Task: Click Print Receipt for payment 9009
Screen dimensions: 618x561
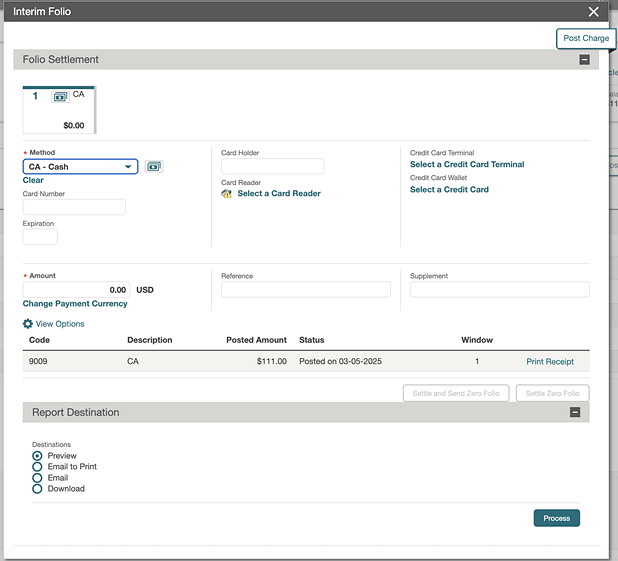Action: point(550,362)
